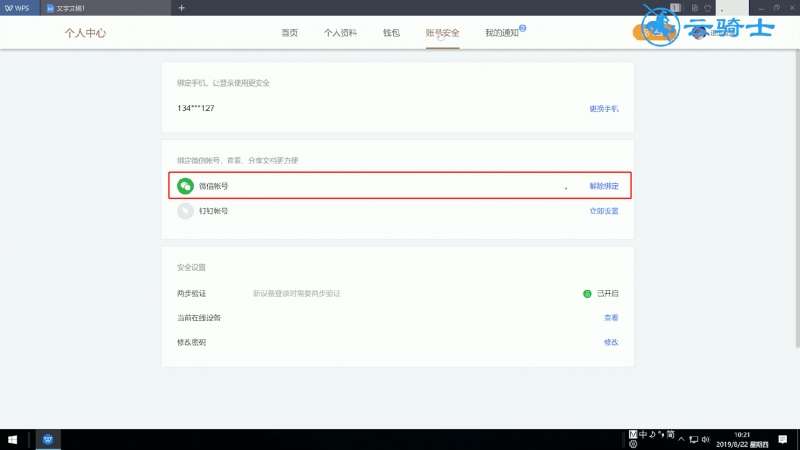Click the notification badge on 我的通知
Image resolution: width=800 pixels, height=450 pixels.
pyautogui.click(x=522, y=28)
